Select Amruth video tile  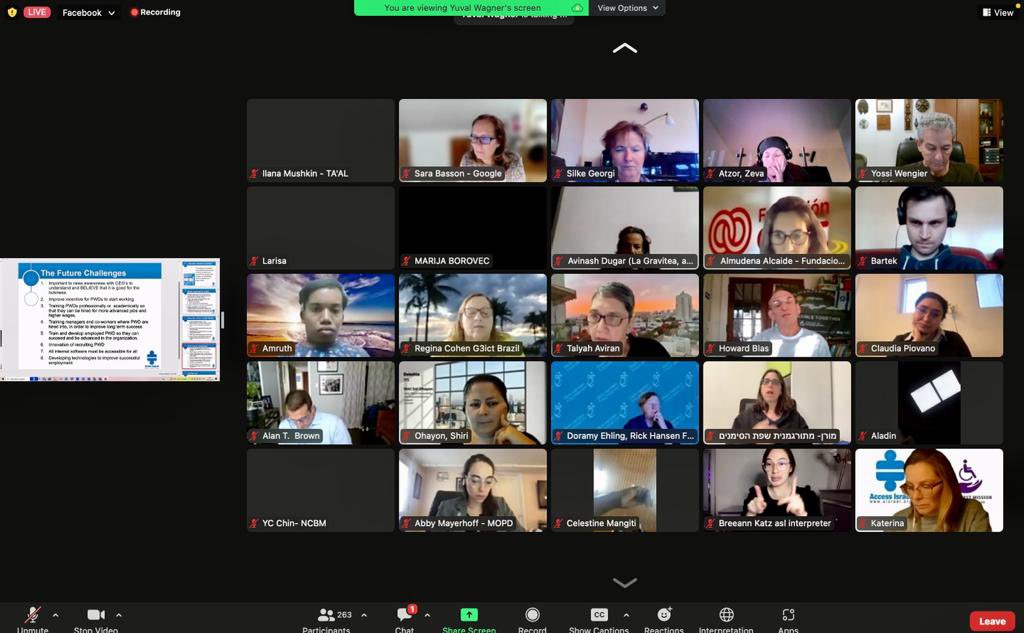pyautogui.click(x=321, y=316)
